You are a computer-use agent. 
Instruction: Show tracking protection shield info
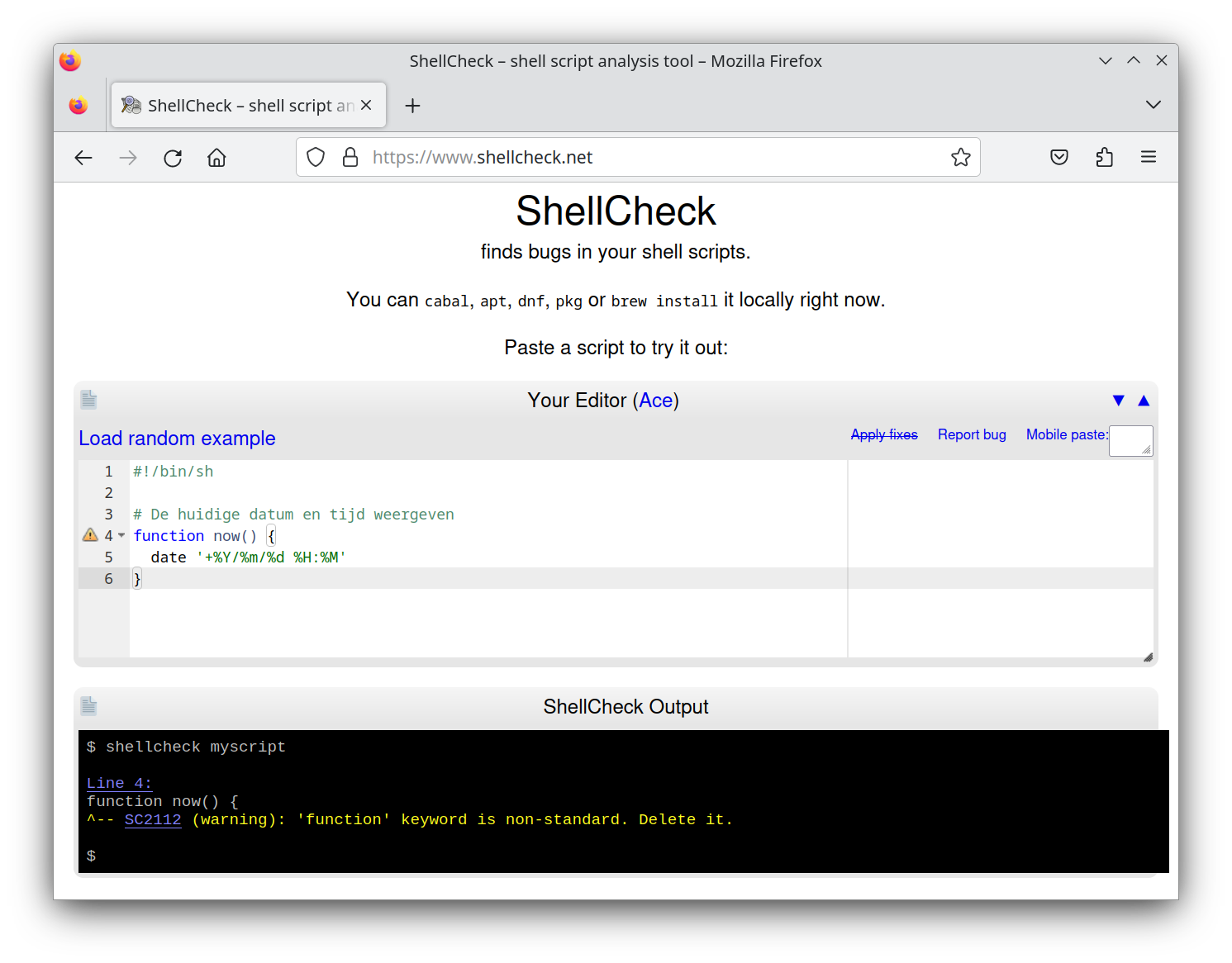point(316,157)
